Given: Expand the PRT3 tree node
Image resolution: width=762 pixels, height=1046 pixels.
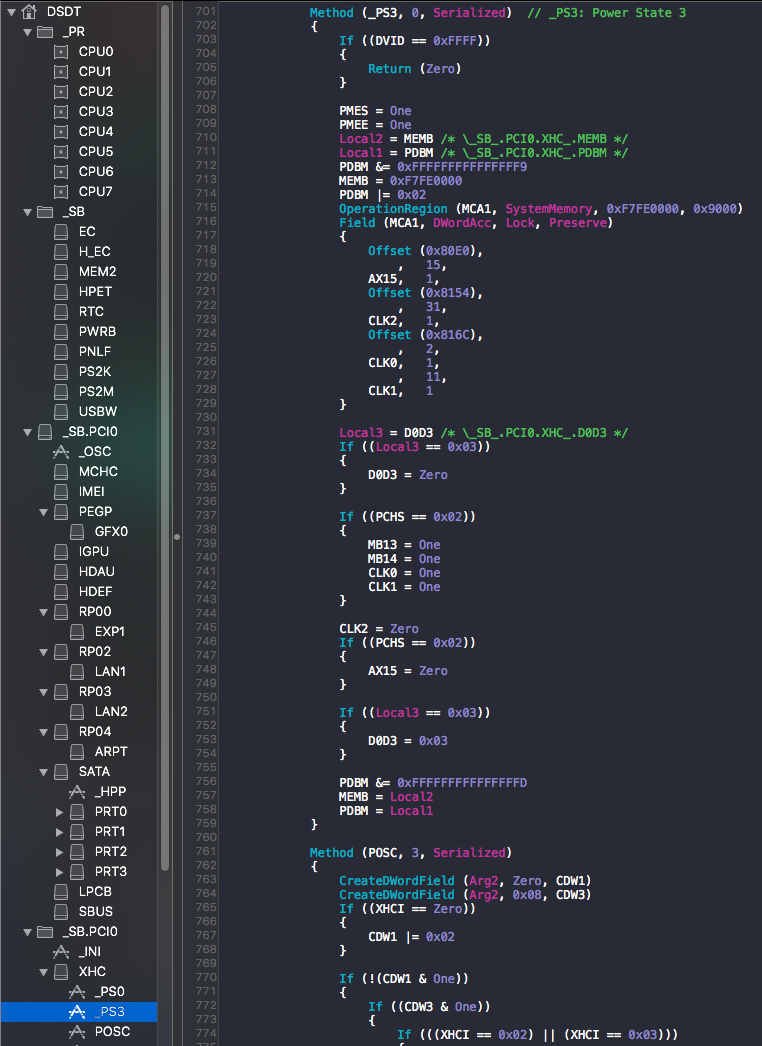Looking at the screenshot, I should coord(59,872).
